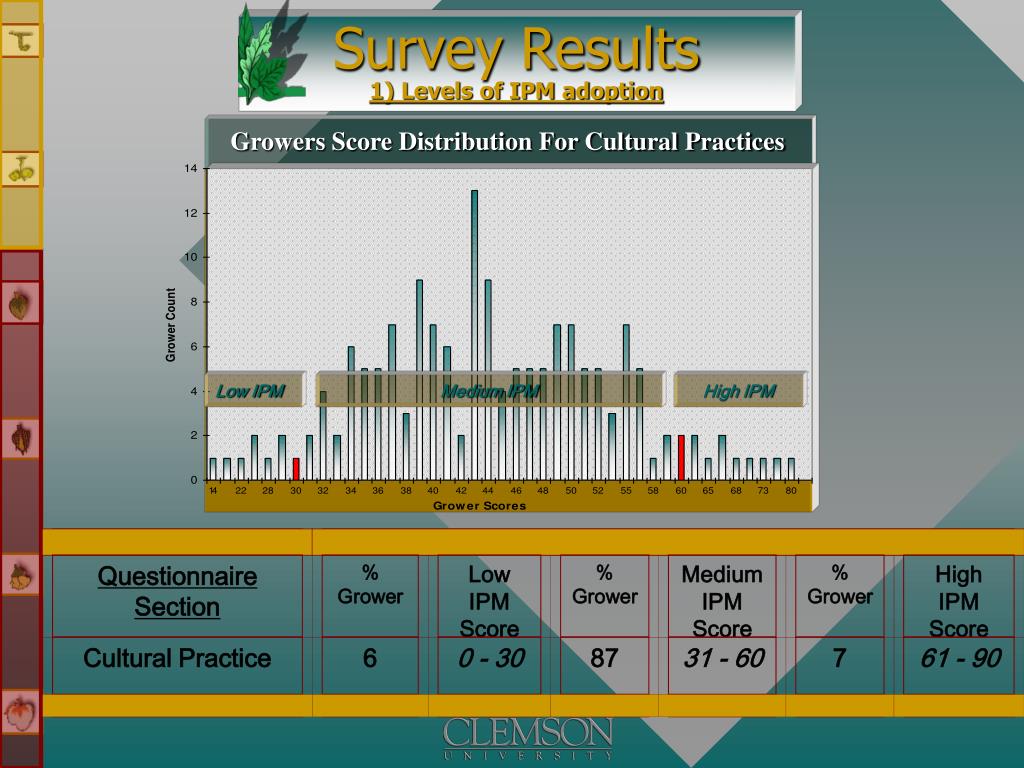Click the 'Low IPM Score' column header
Screen dimensions: 1024x768
tap(489, 601)
